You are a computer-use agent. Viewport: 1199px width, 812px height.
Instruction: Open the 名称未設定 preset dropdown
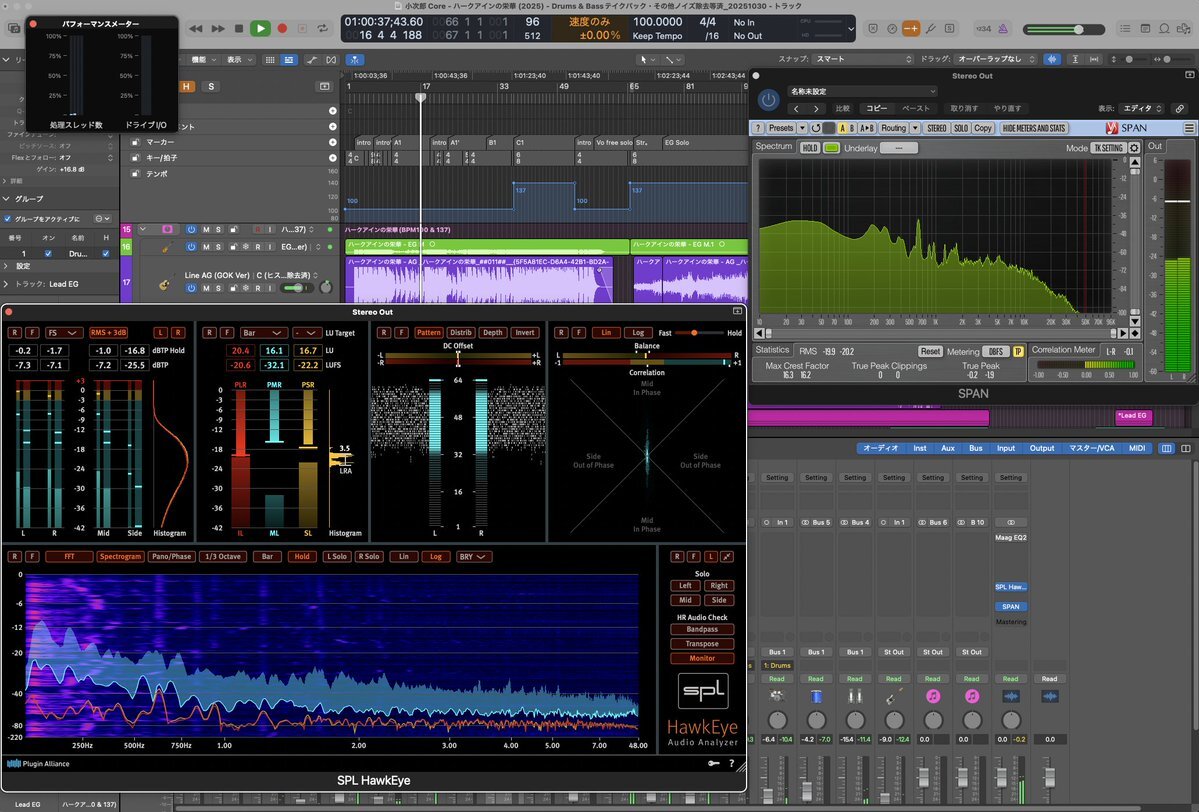[x=860, y=91]
